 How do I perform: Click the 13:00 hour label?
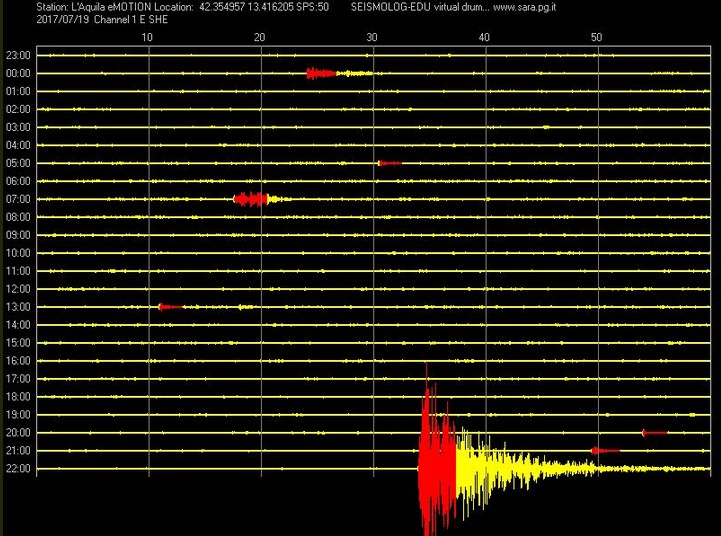point(18,307)
